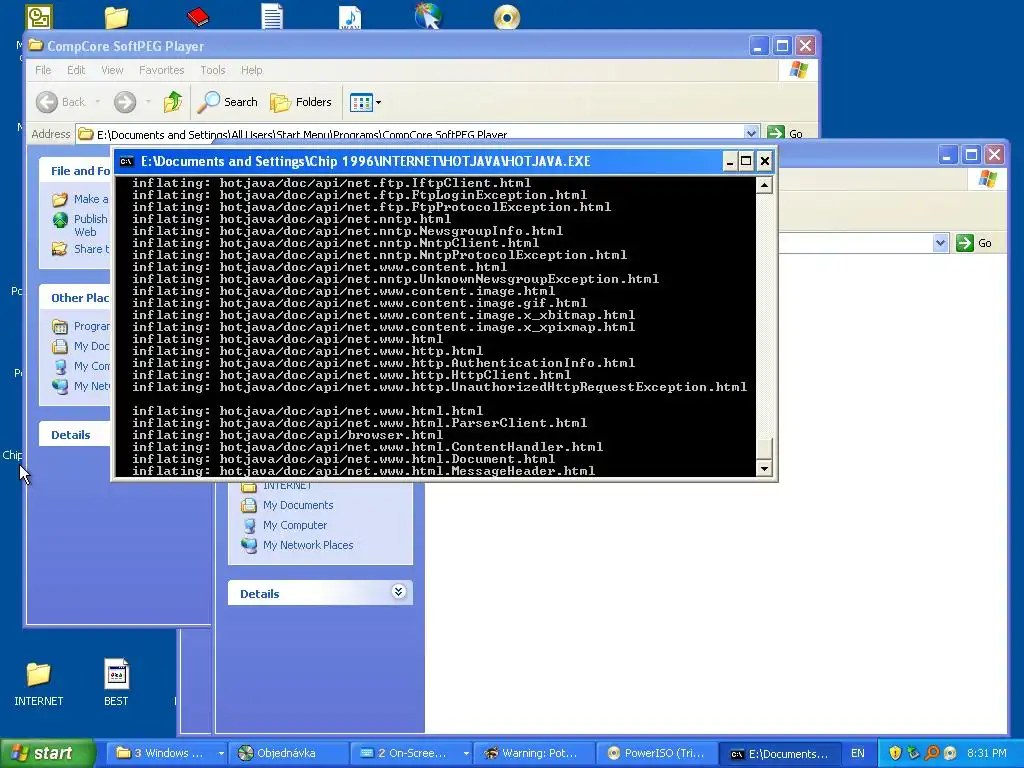This screenshot has width=1024, height=768.
Task: Open the File menu in CompCore window
Action: coord(43,70)
